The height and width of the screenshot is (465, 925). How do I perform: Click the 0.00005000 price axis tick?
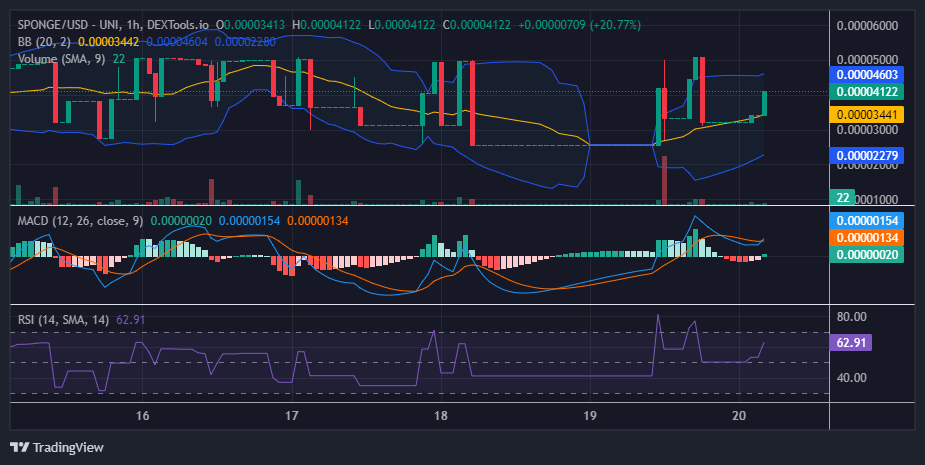[867, 60]
